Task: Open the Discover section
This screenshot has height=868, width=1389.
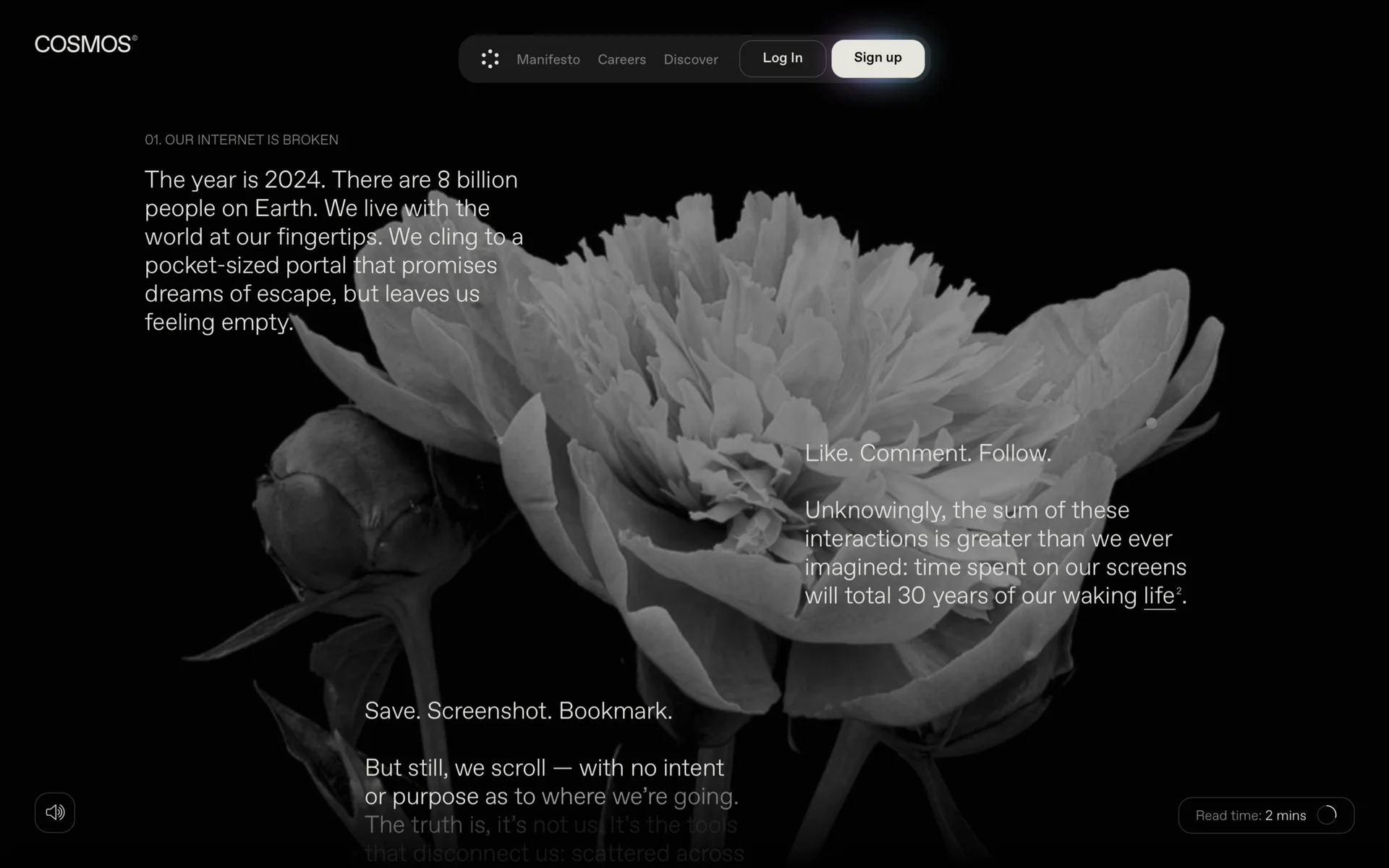Action: coord(690,59)
